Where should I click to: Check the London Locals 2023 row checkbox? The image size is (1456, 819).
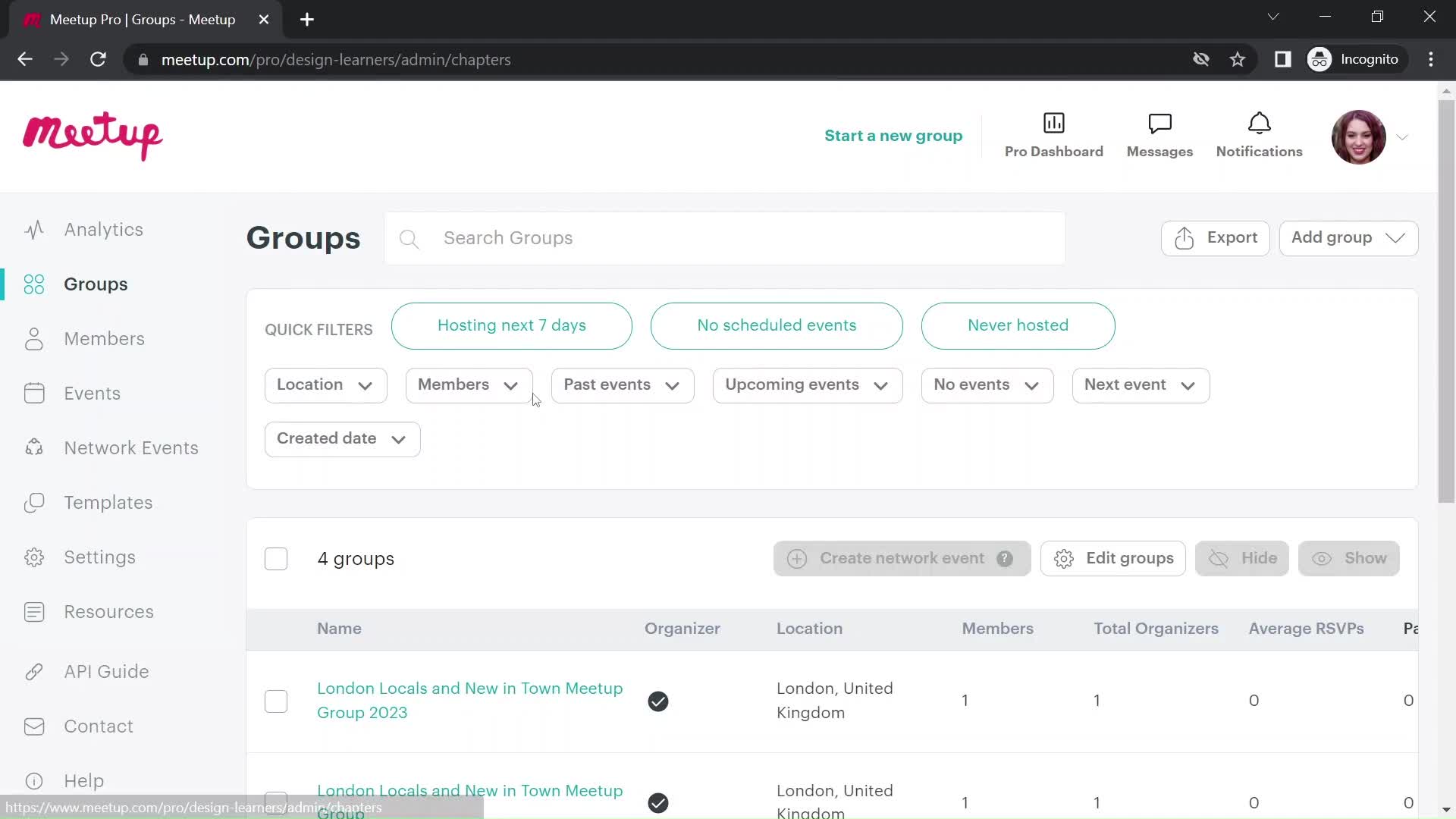276,701
